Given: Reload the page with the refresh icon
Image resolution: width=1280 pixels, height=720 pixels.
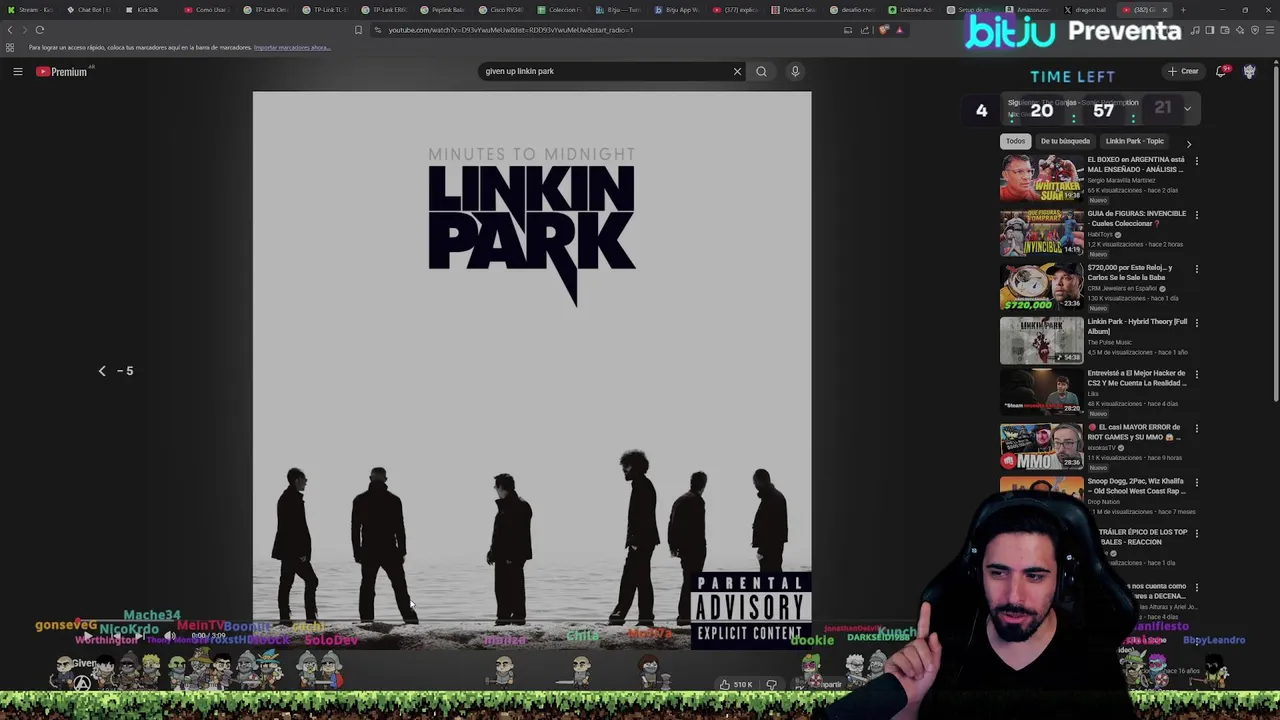Looking at the screenshot, I should pyautogui.click(x=40, y=30).
